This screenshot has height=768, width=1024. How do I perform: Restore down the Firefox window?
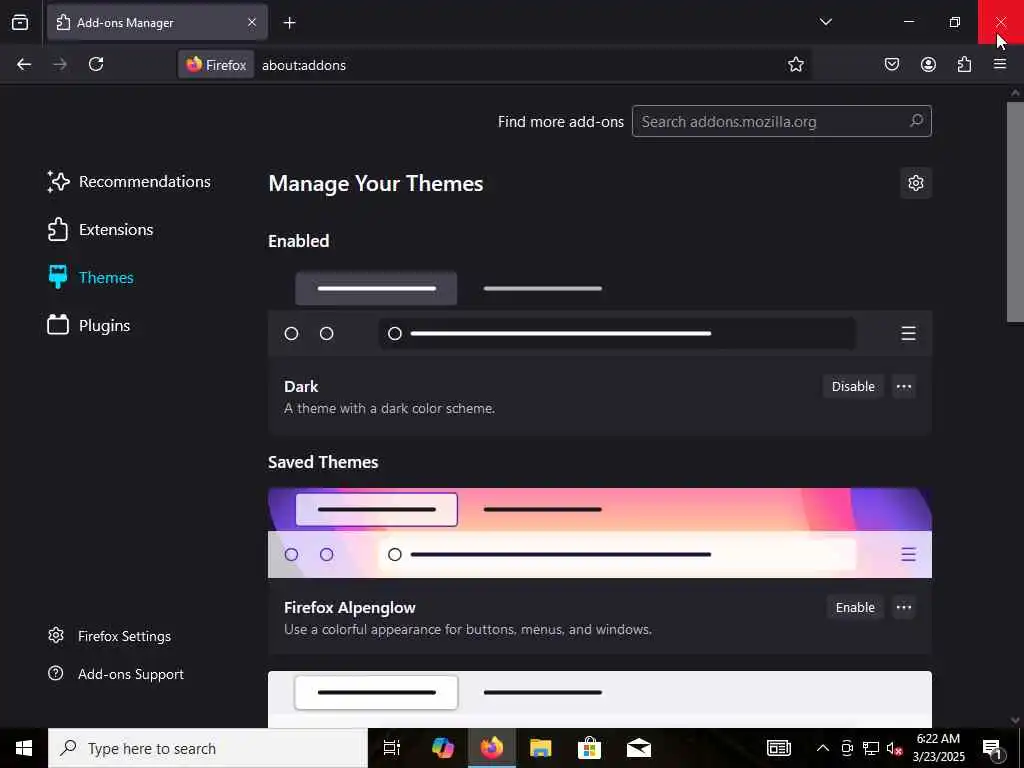pos(955,22)
